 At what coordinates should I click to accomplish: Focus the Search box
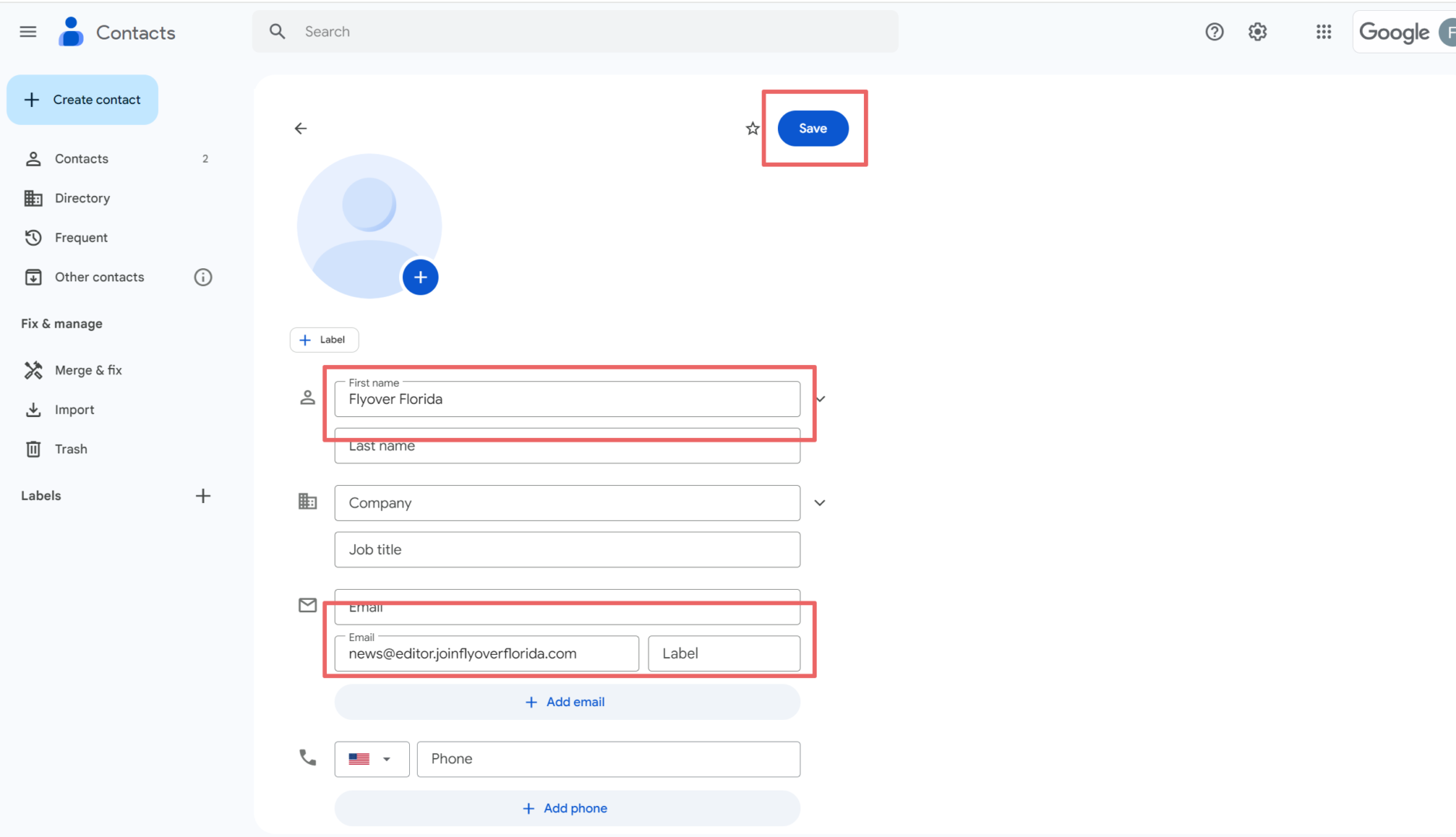pos(575,32)
